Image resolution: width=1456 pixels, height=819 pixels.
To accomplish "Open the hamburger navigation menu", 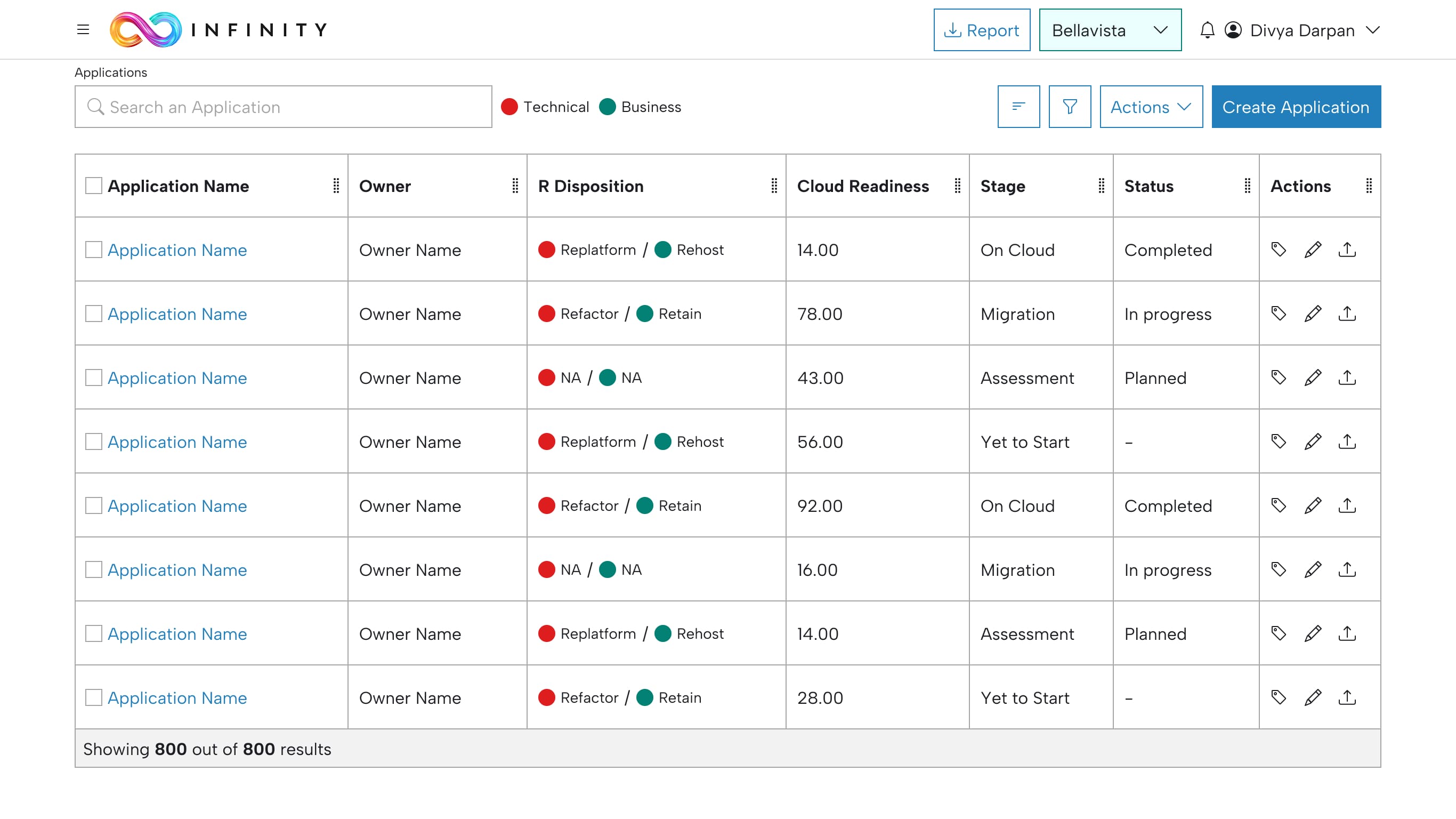I will click(83, 29).
